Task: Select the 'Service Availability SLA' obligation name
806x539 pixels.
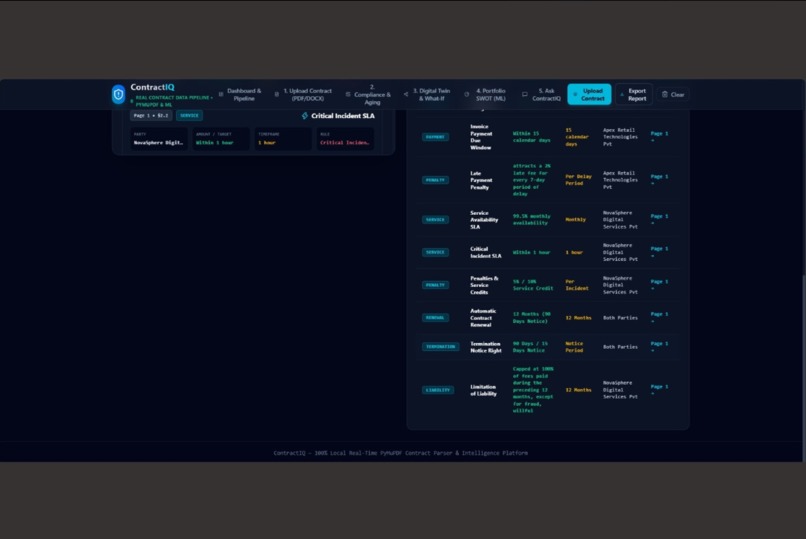Action: click(484, 220)
